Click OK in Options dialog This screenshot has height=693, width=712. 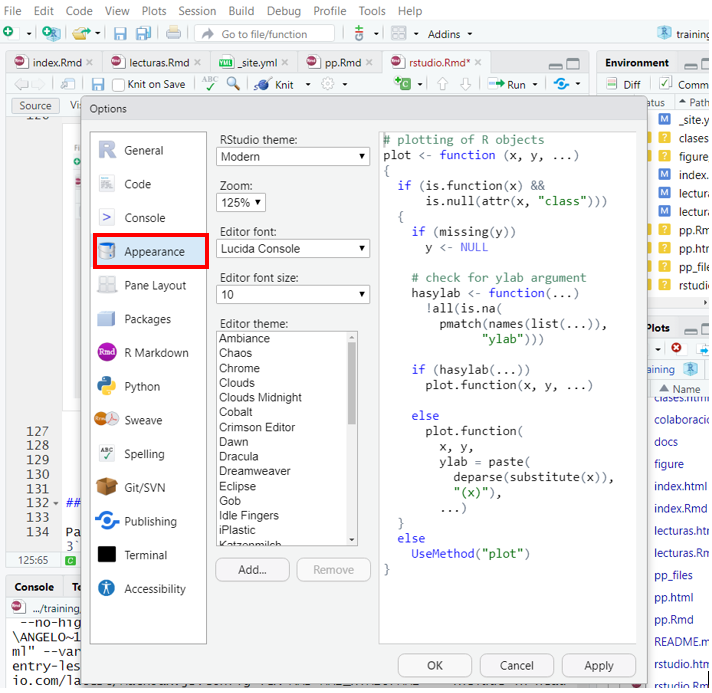pyautogui.click(x=435, y=665)
